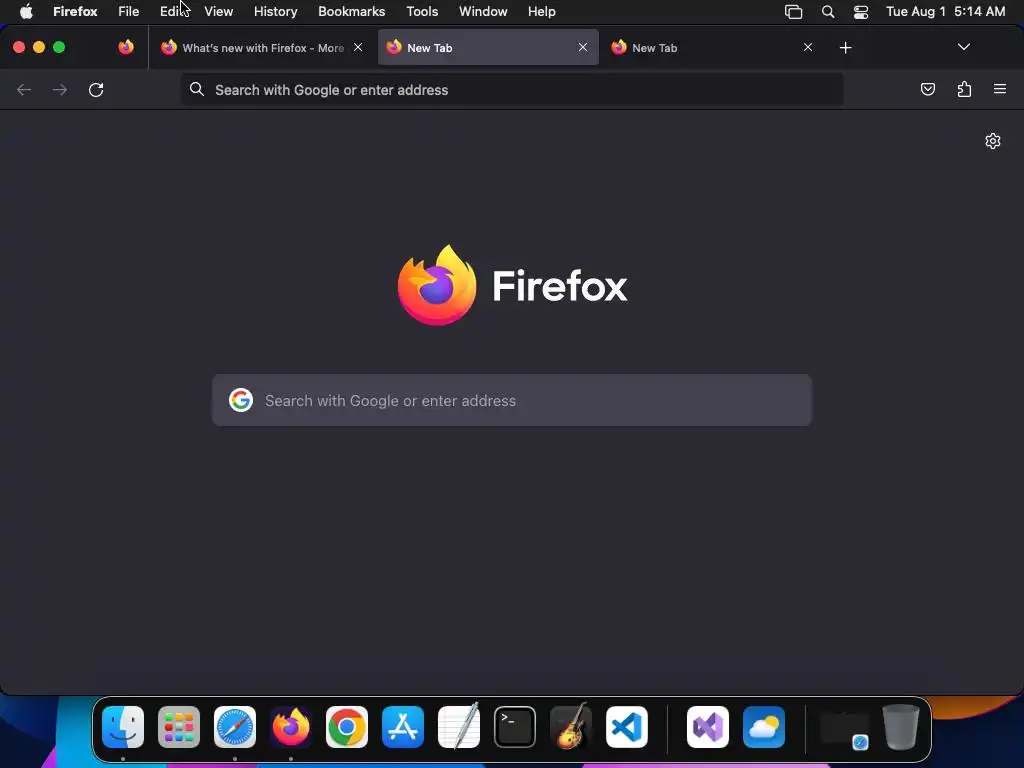Open a new tab with plus button
This screenshot has height=768, width=1024.
coord(846,48)
